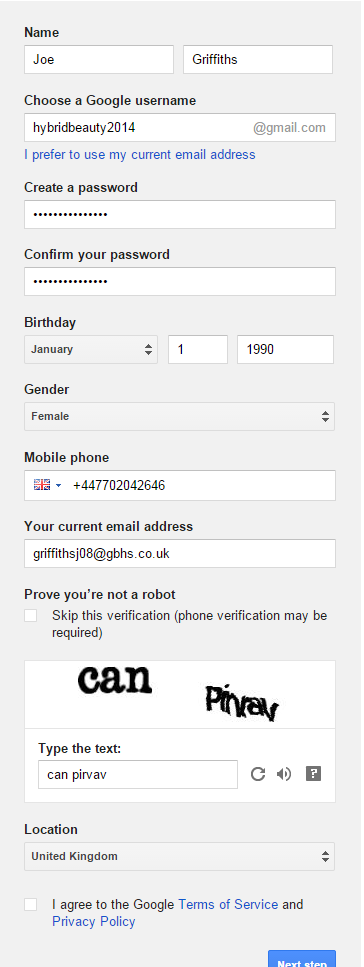Click the last name field containing Griffiths
This screenshot has height=967, width=364.
[258, 60]
